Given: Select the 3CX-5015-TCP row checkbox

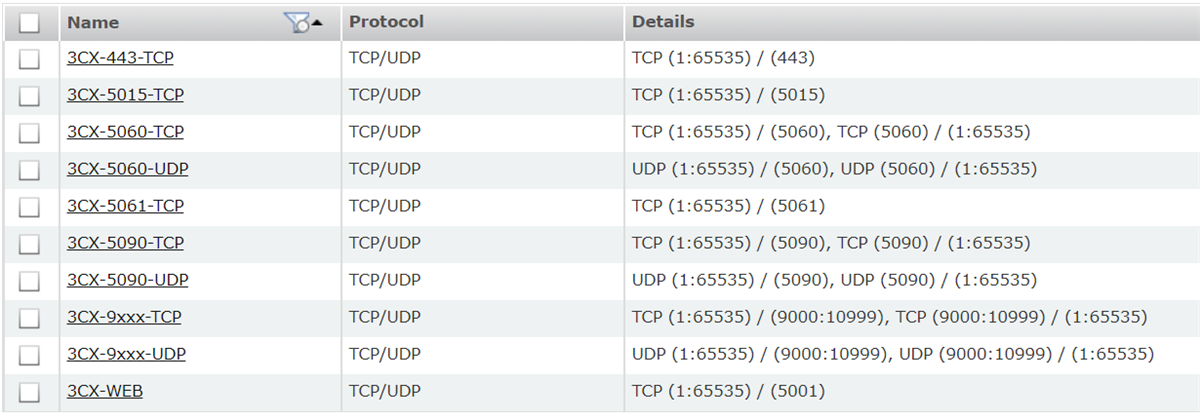Looking at the screenshot, I should pyautogui.click(x=29, y=96).
